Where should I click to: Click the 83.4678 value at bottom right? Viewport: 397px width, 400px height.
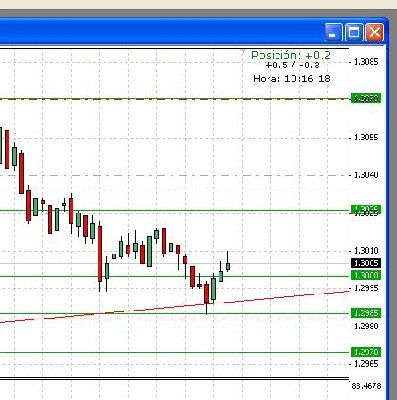(366, 386)
